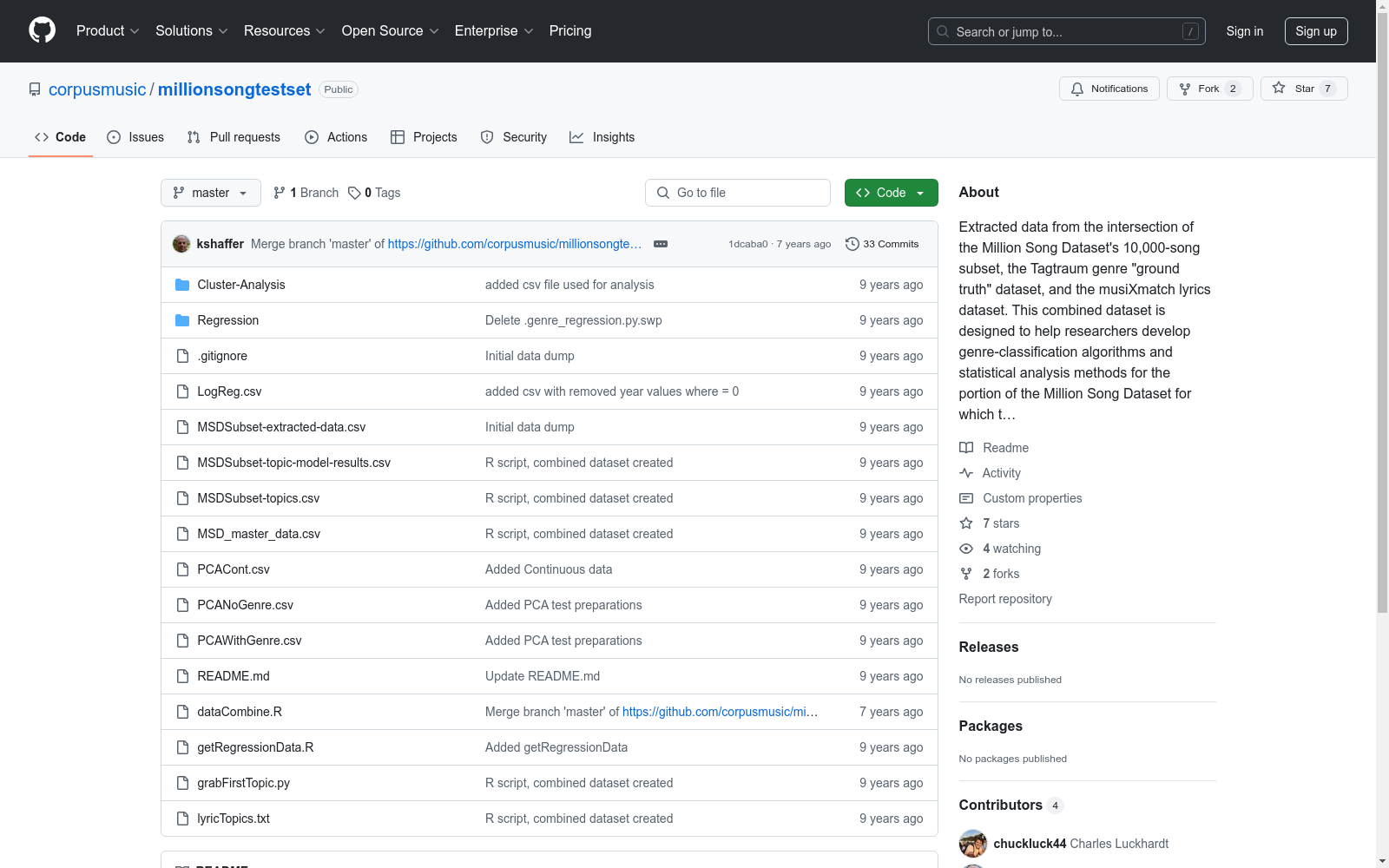
Task: Click the LogReg.csv file icon
Action: (182, 391)
